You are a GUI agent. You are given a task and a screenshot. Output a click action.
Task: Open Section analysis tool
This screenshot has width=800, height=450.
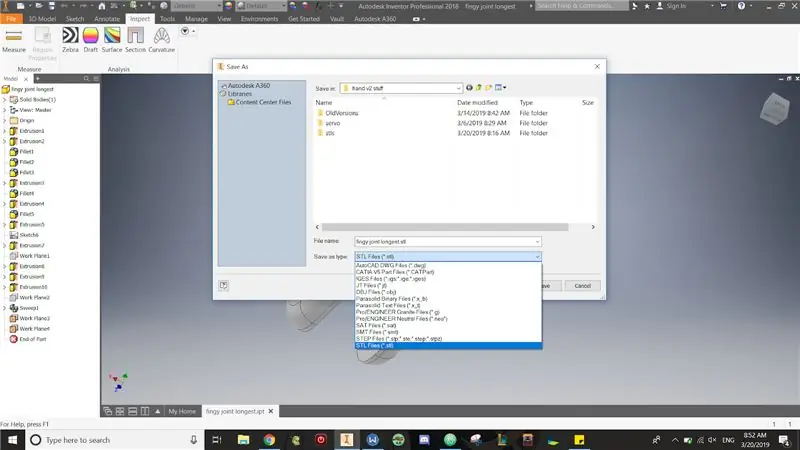point(135,36)
